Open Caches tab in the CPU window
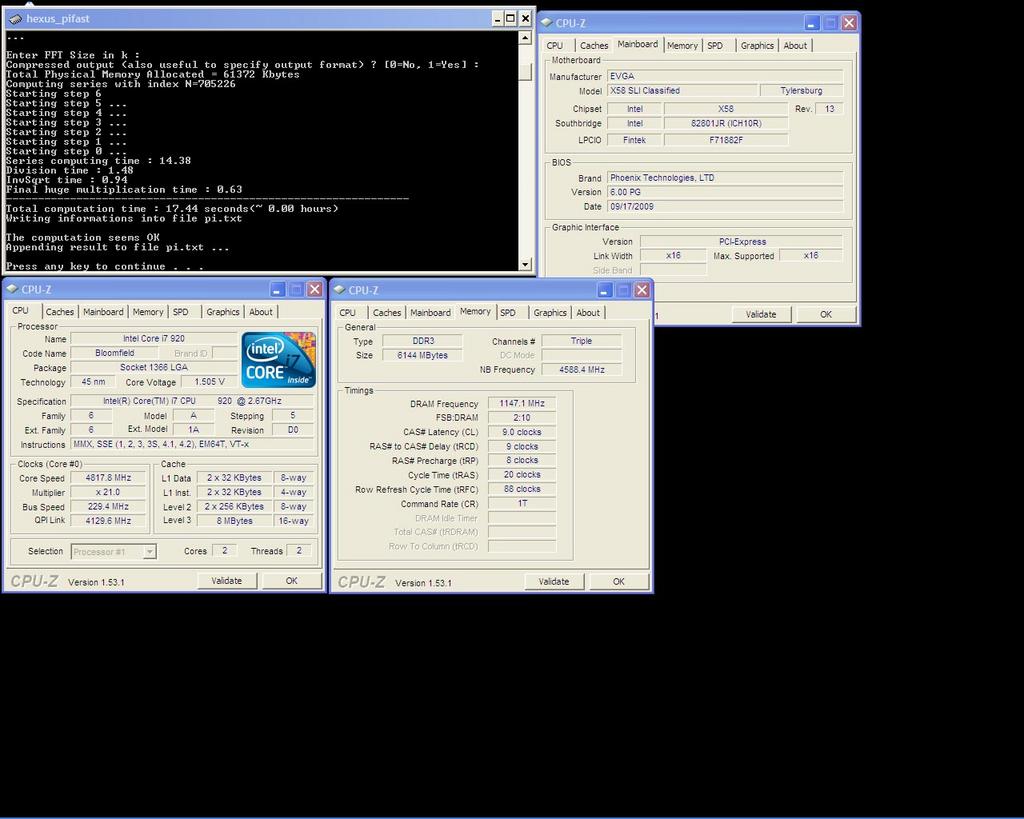1024x819 pixels. click(59, 312)
